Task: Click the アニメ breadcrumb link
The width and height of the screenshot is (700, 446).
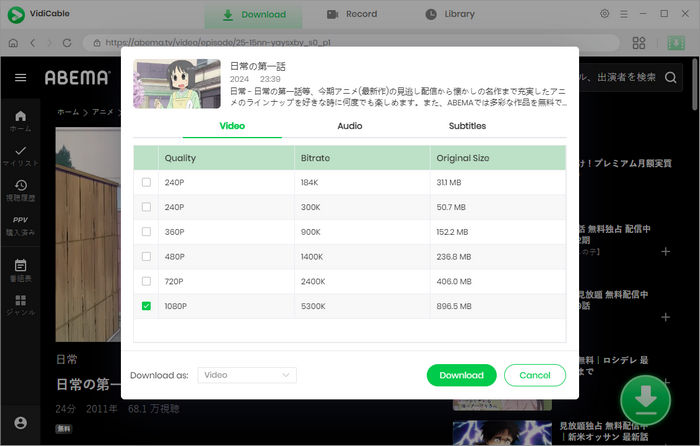Action: 103,112
